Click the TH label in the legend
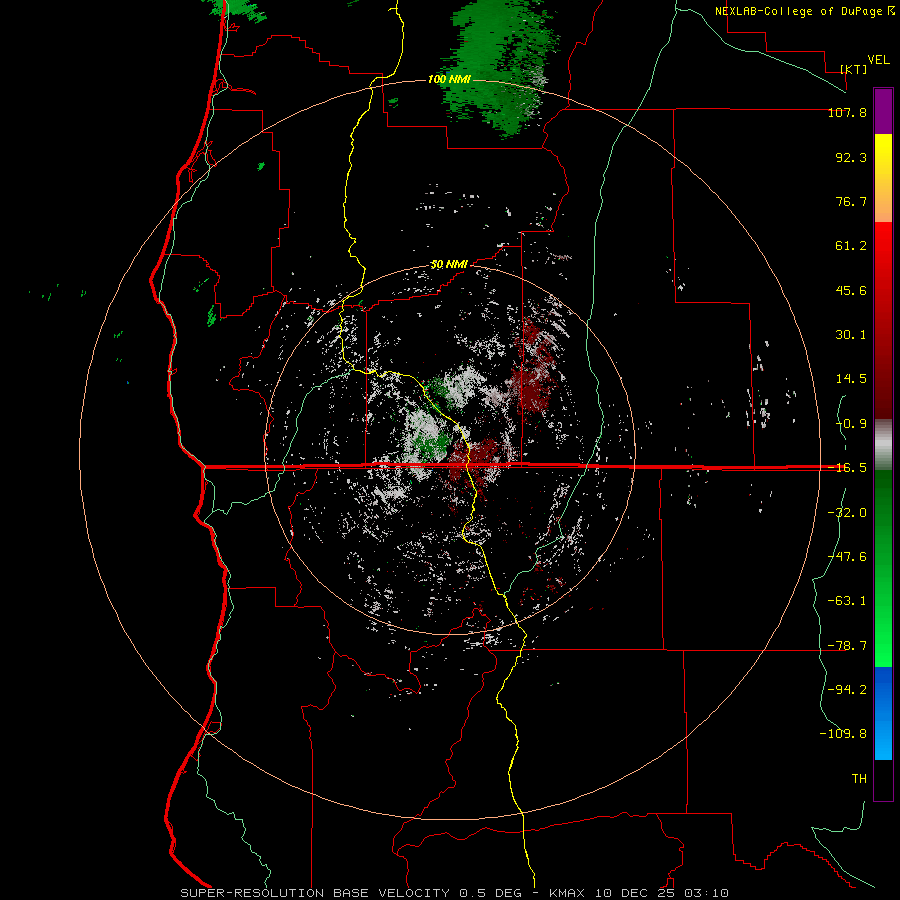Viewport: 900px width, 900px height. [859, 779]
